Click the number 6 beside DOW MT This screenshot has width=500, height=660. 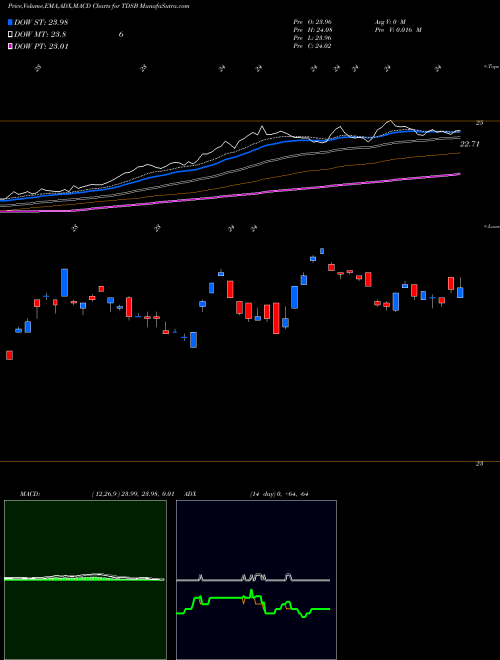[x=121, y=35]
